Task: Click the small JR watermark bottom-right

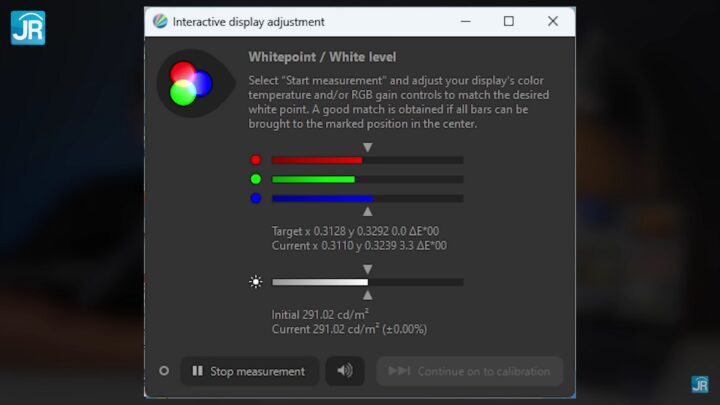Action: coord(700,384)
